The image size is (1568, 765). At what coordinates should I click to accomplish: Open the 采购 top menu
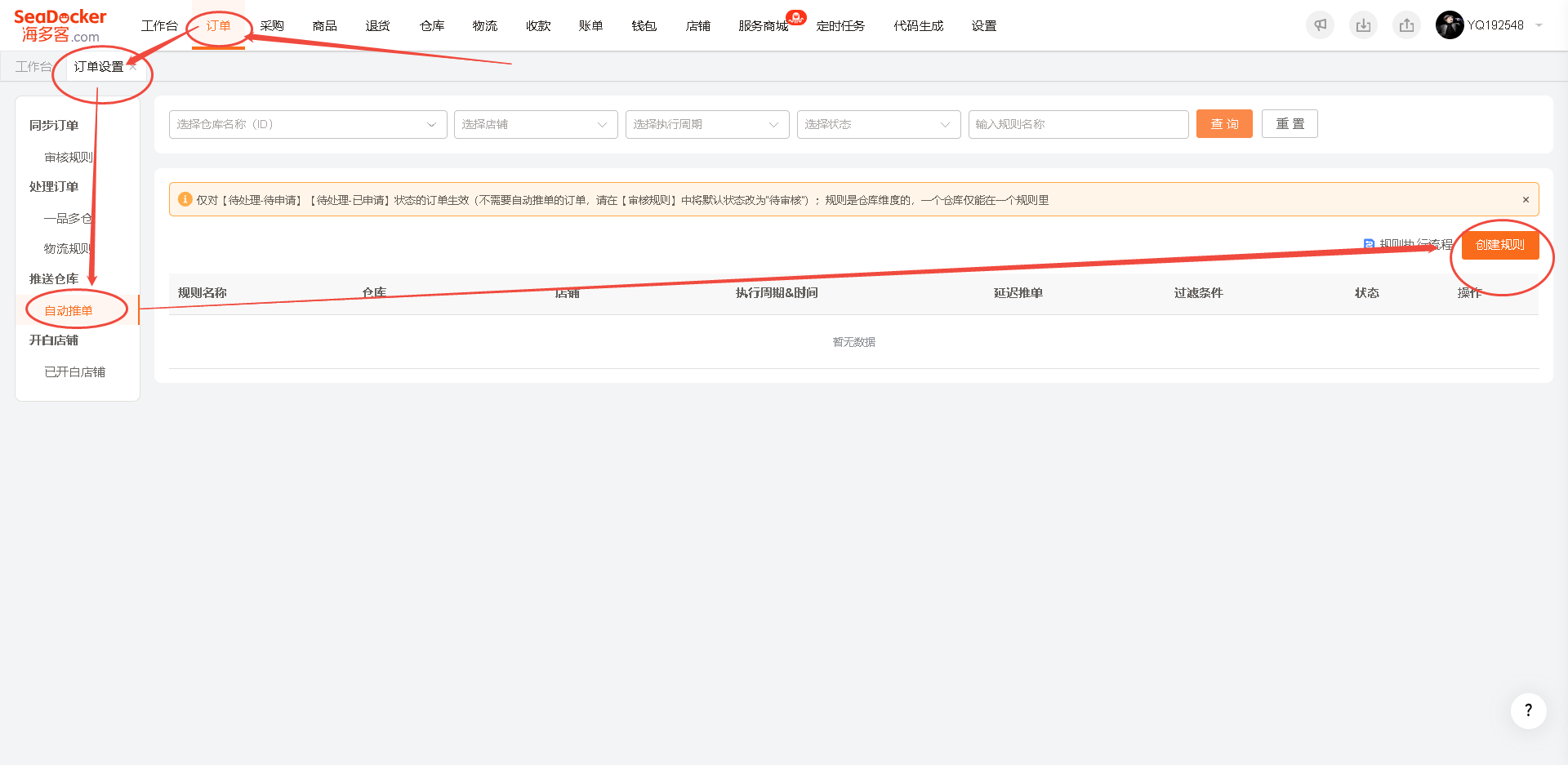[x=272, y=26]
